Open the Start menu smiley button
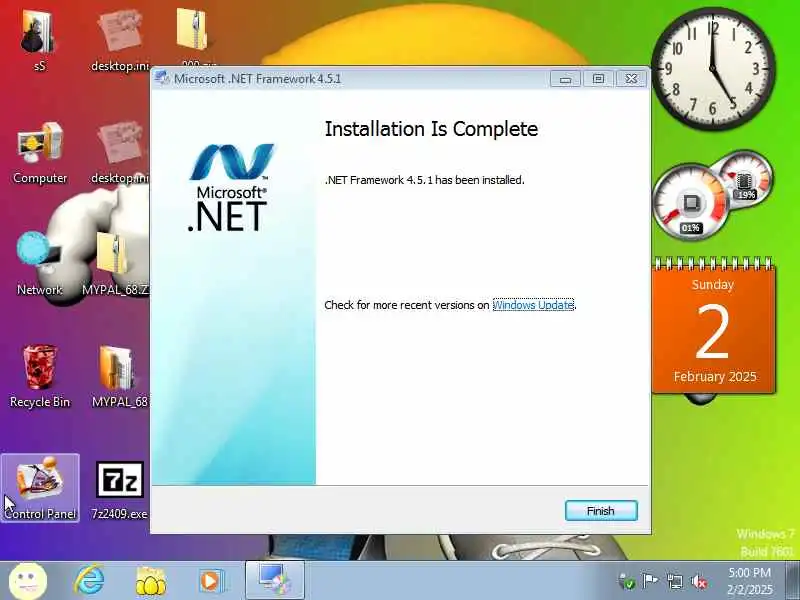The height and width of the screenshot is (600, 800). coord(28,581)
